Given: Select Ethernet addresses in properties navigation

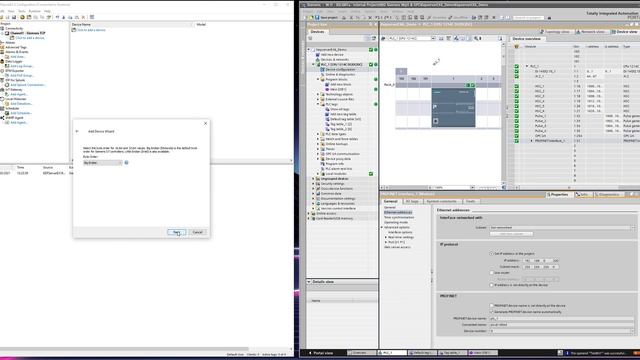Looking at the screenshot, I should (x=398, y=213).
